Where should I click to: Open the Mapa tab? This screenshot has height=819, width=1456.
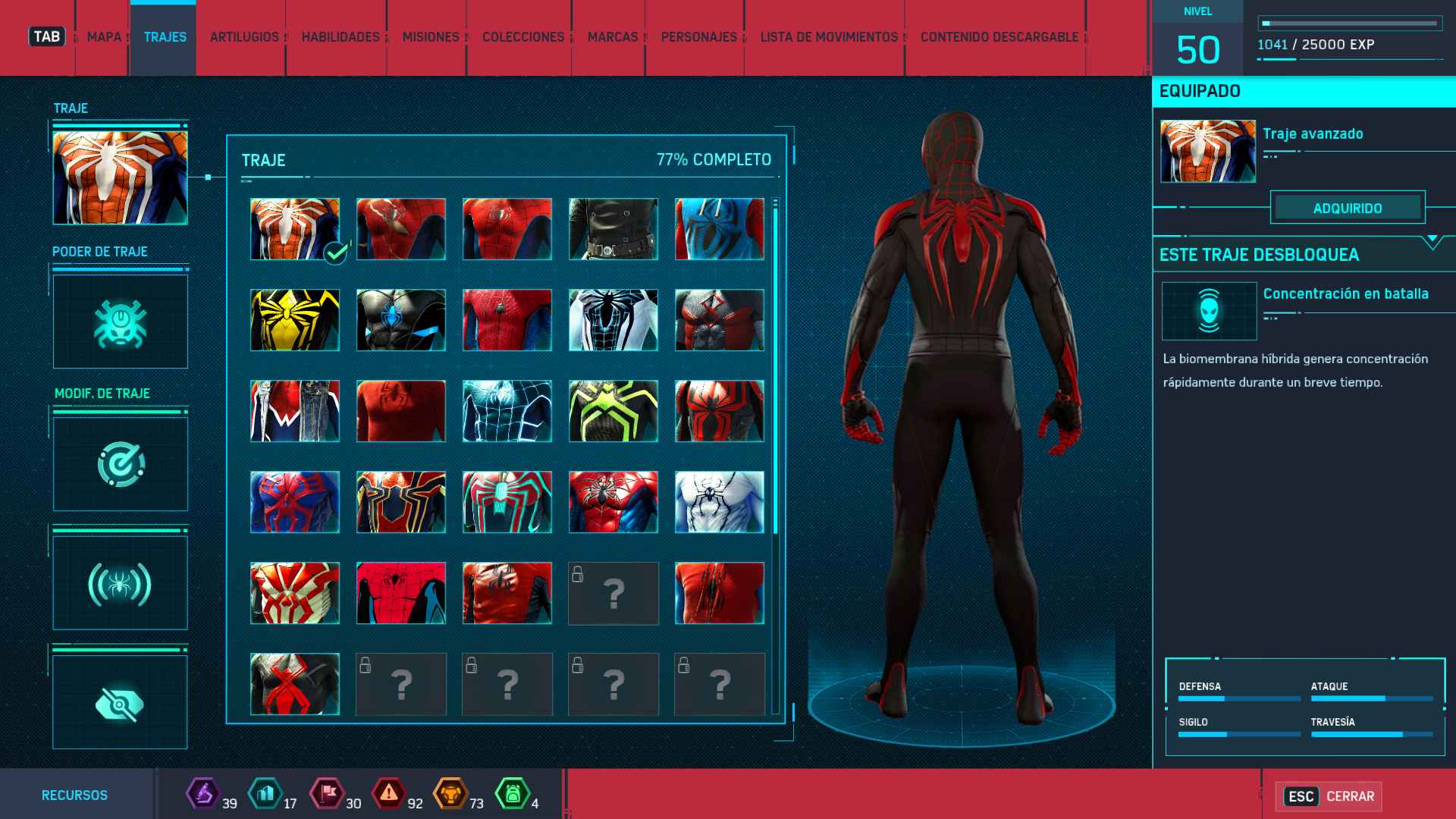click(x=104, y=37)
